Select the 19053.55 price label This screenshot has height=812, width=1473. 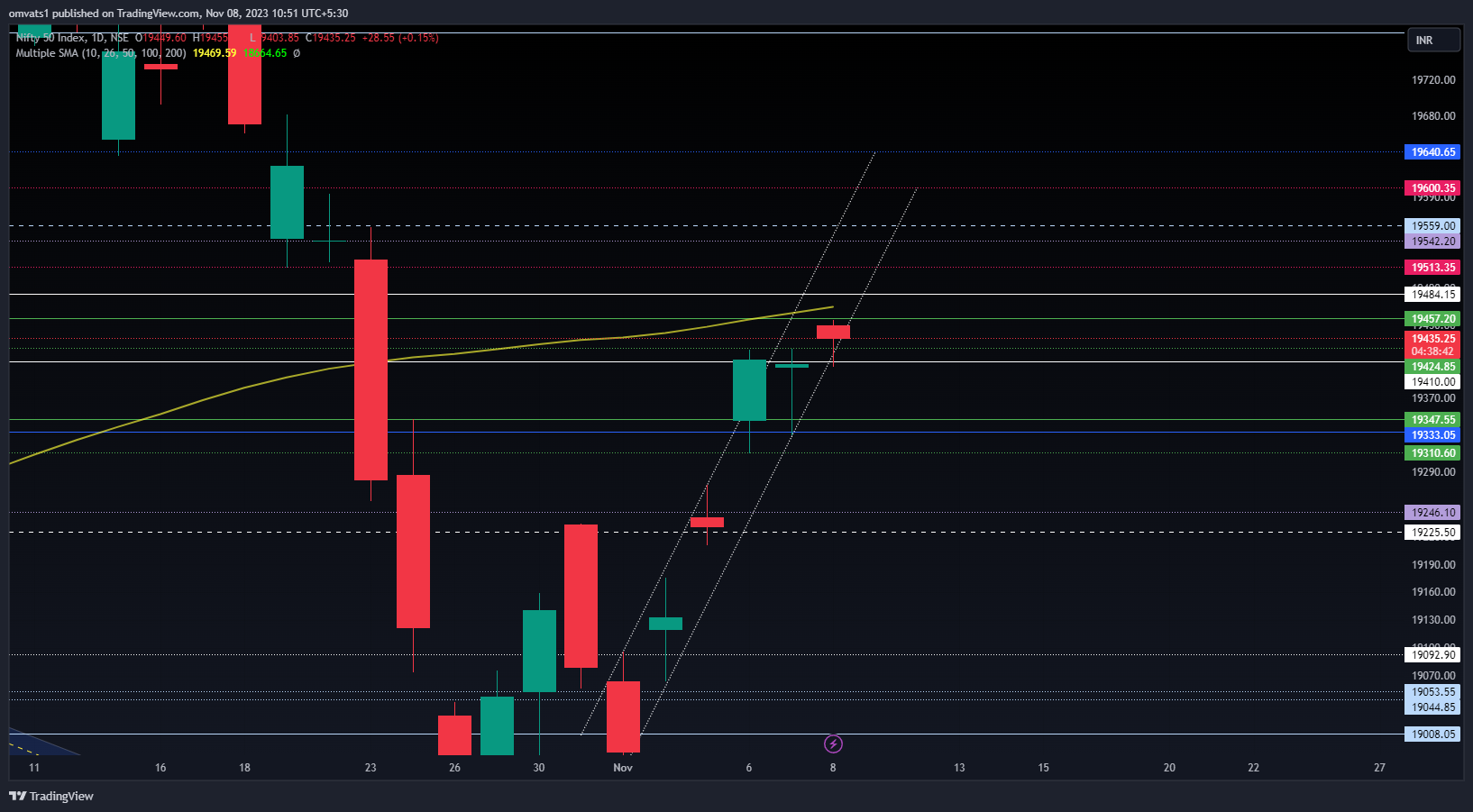(x=1432, y=692)
